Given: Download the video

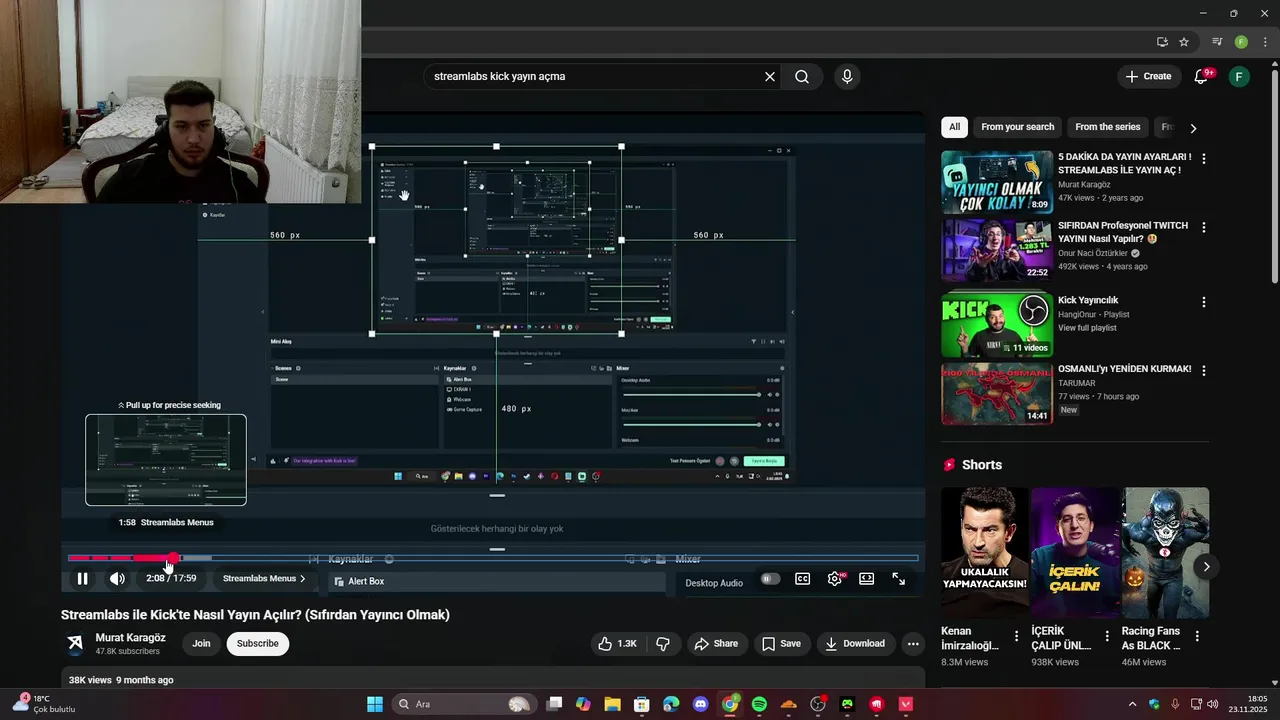Looking at the screenshot, I should pyautogui.click(x=854, y=644).
